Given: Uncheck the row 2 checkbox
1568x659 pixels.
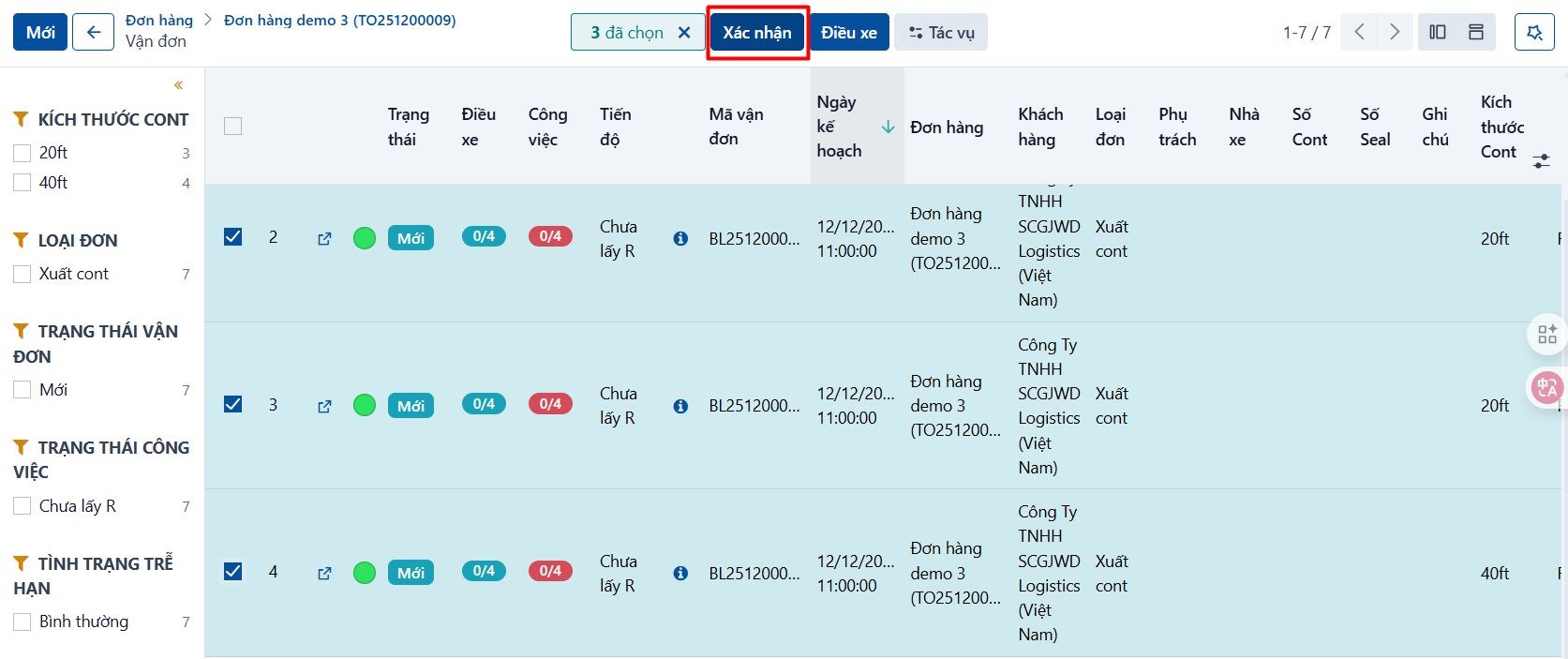Looking at the screenshot, I should [233, 237].
